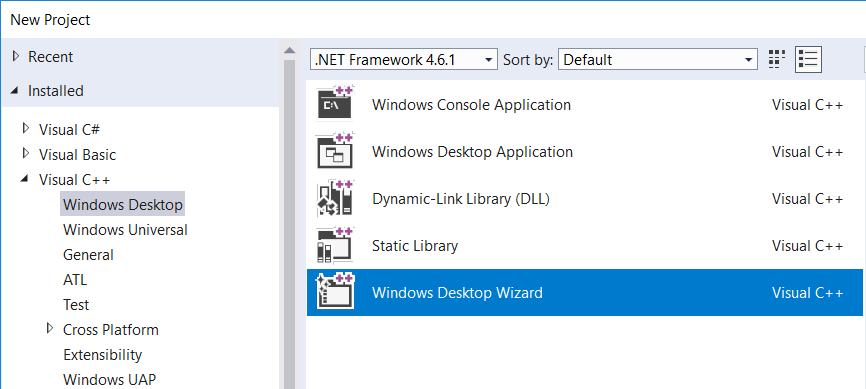Click the Static Library project icon
Viewport: 866px width, 389px height.
click(335, 245)
